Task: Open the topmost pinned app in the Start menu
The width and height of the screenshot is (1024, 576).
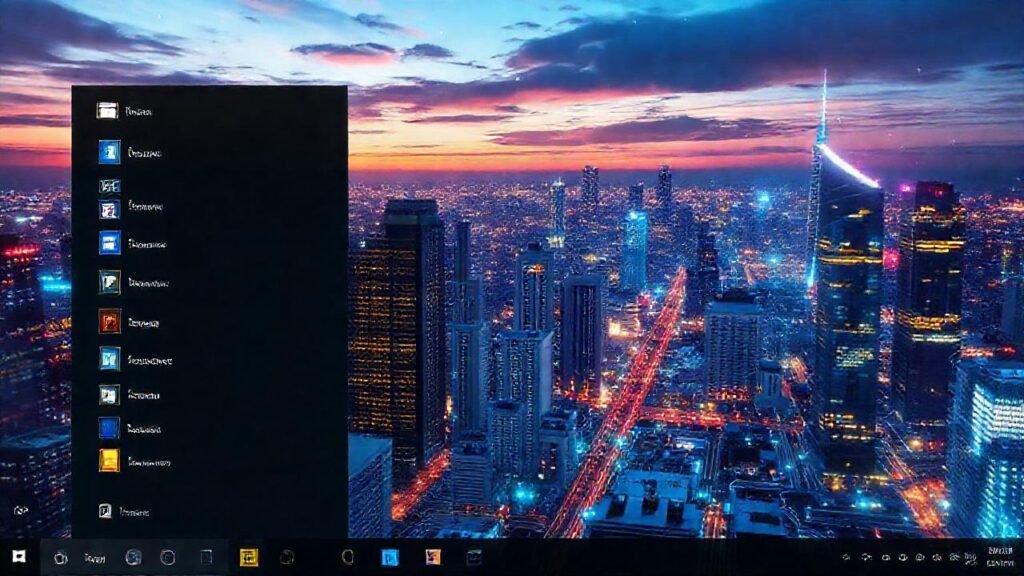Action: point(110,110)
